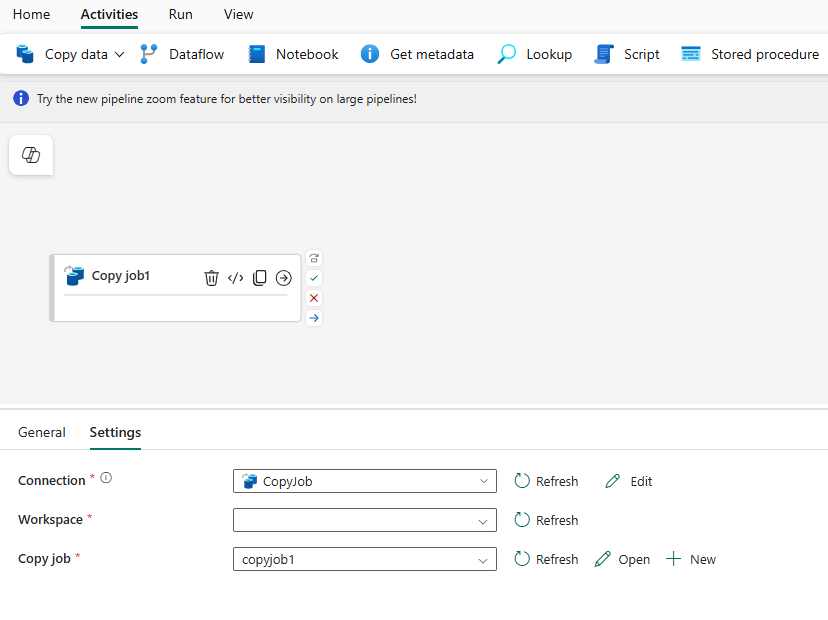828x620 pixels.
Task: Add a Notebook activity
Action: point(292,54)
